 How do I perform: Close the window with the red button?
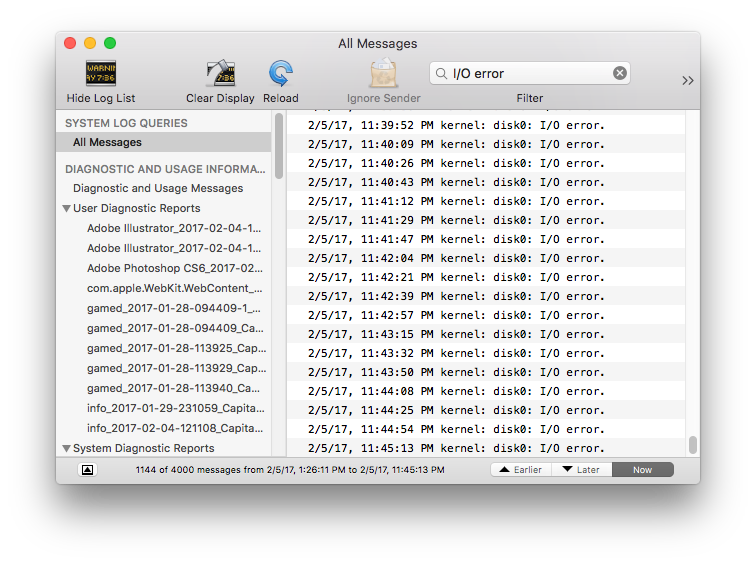(70, 43)
